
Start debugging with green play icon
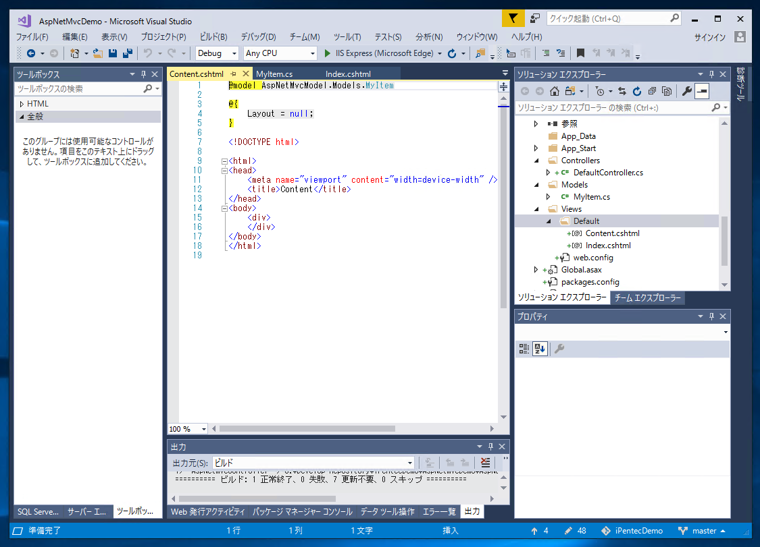[x=327, y=53]
